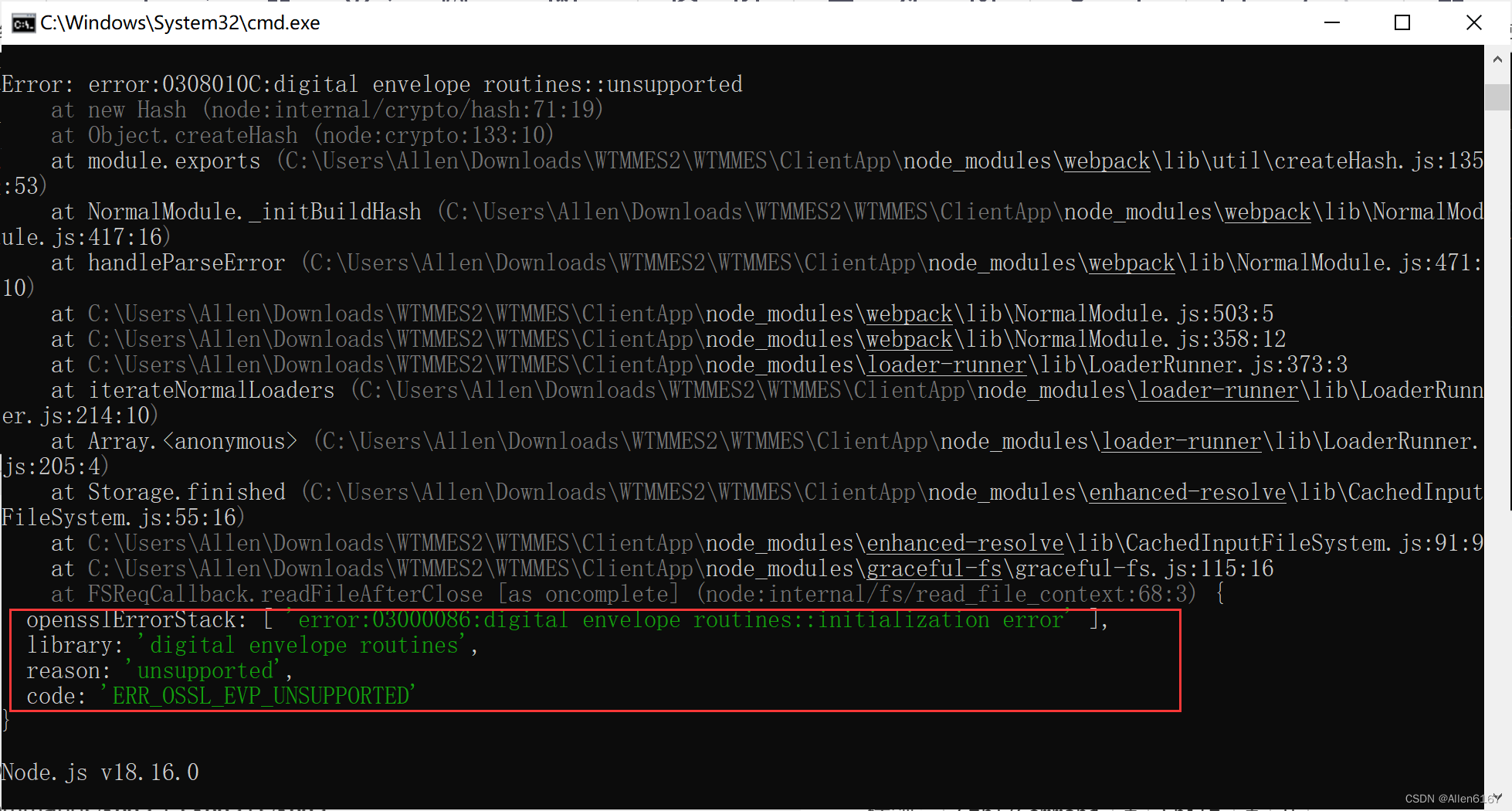Click the title text C:\Windows\System32\cmd.exe
Viewport: 1512px width, 811px height.
[180, 23]
